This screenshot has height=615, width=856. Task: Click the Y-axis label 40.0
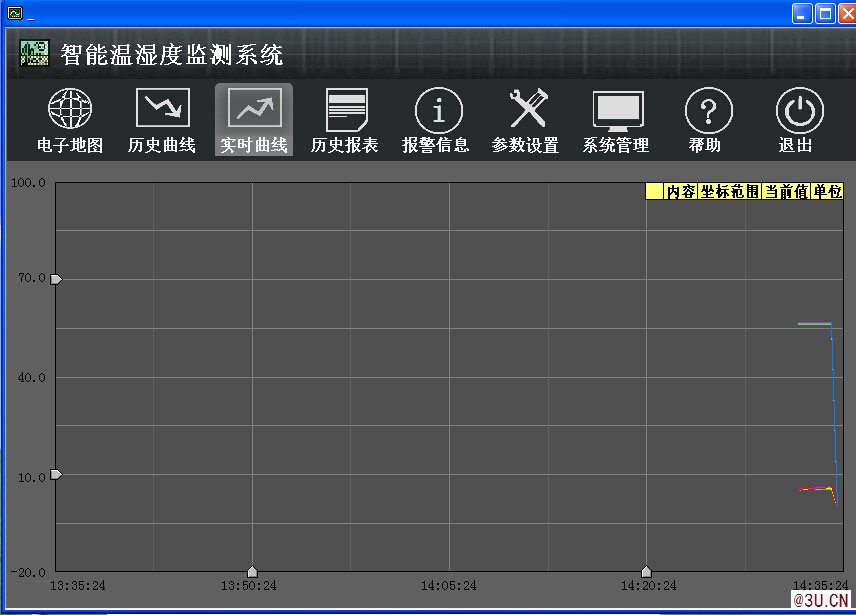32,378
